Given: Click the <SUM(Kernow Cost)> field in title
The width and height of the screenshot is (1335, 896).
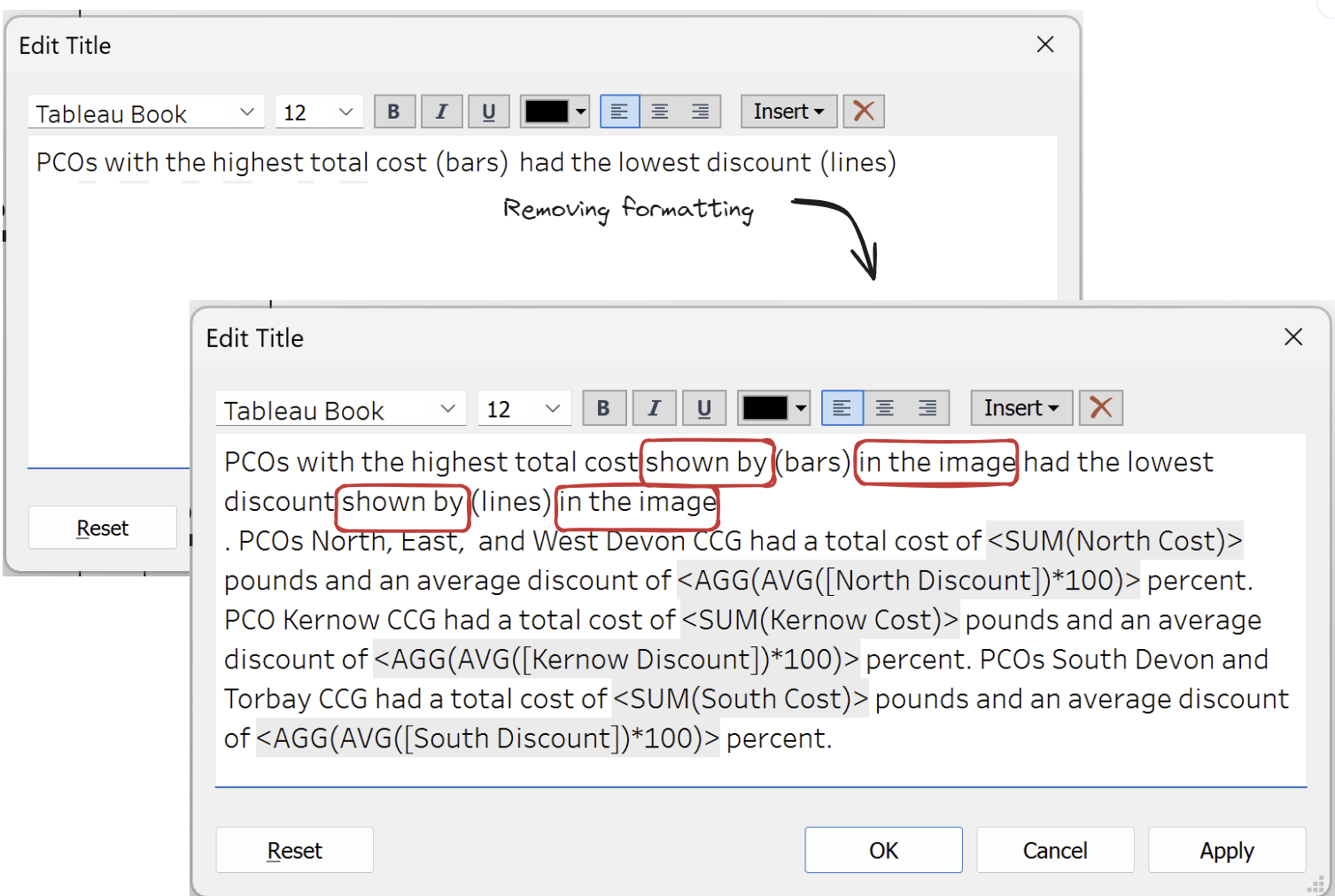Looking at the screenshot, I should [x=820, y=620].
